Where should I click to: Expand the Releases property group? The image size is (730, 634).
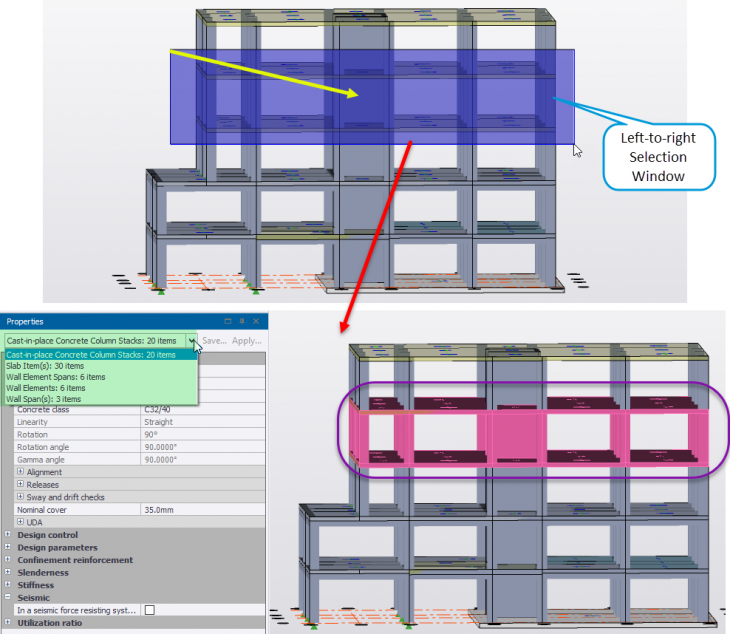pyautogui.click(x=21, y=485)
